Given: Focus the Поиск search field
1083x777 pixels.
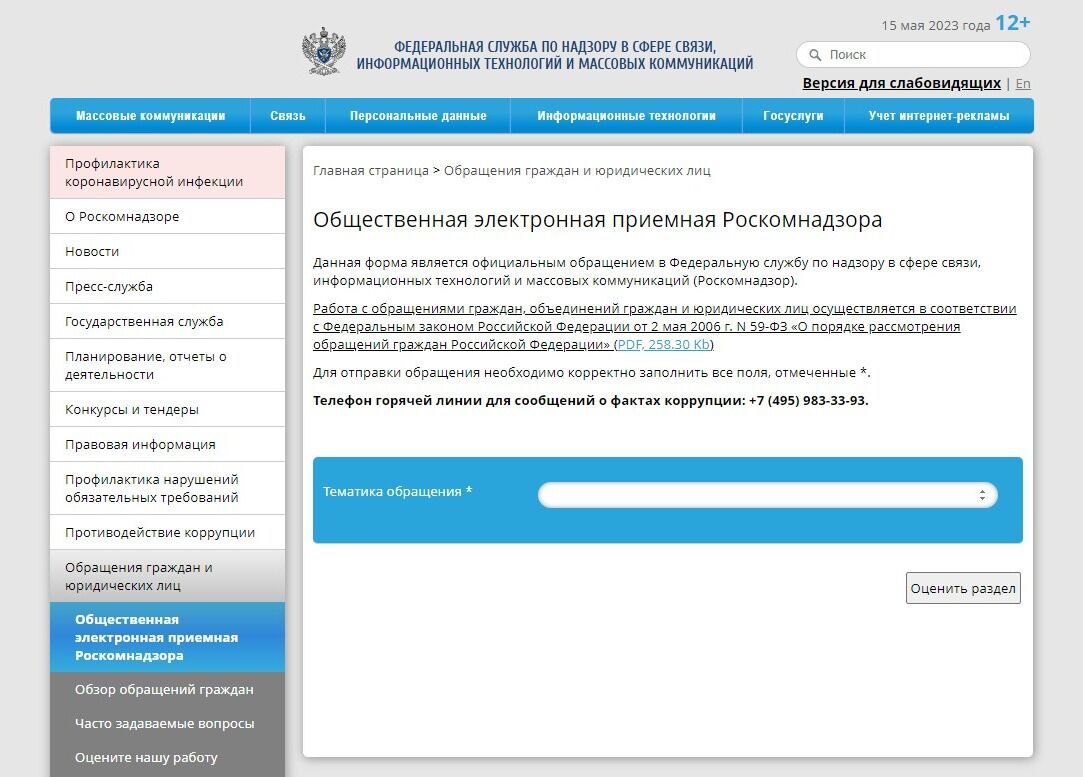Looking at the screenshot, I should click(x=913, y=55).
